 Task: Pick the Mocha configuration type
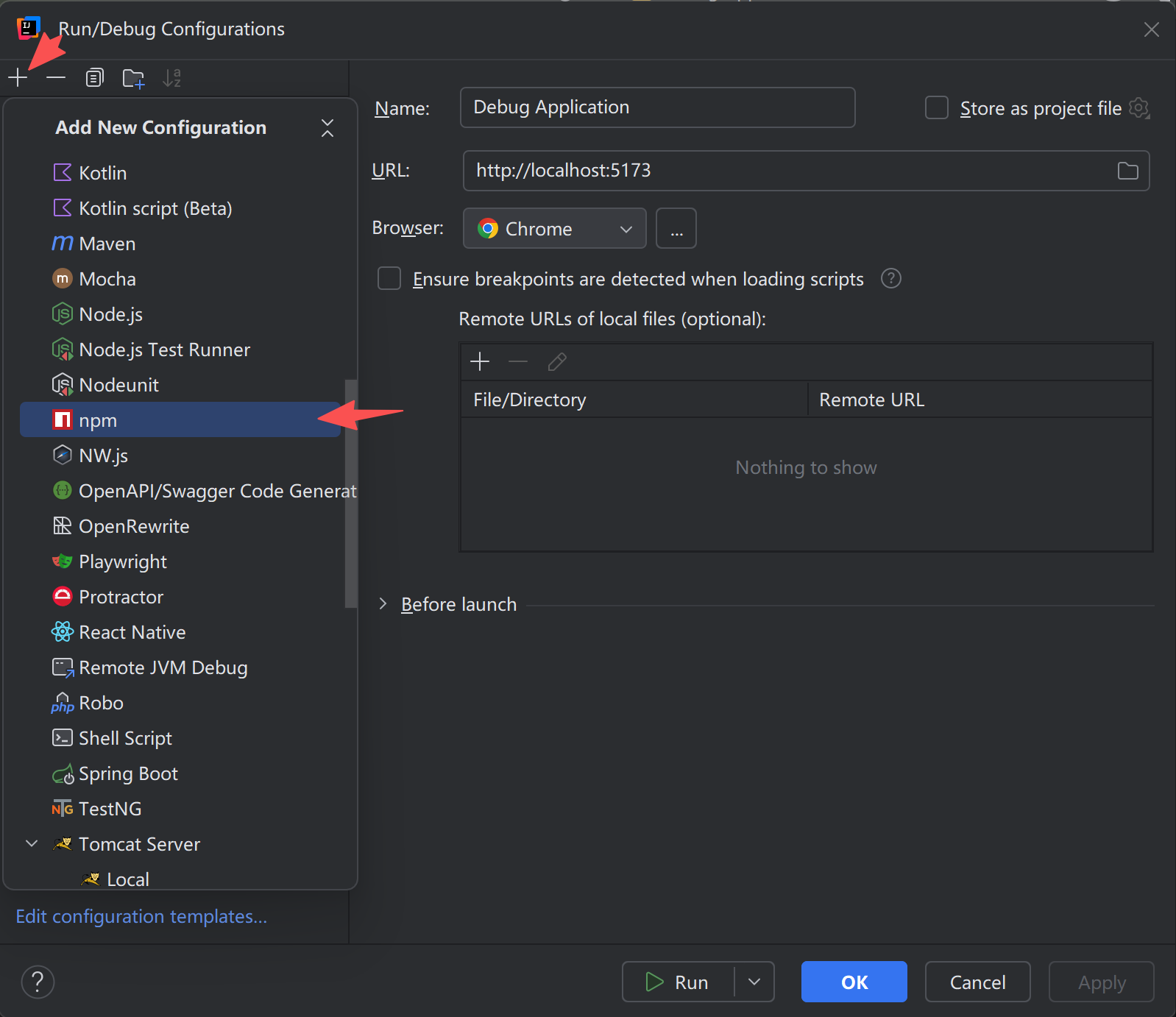pyautogui.click(x=180, y=279)
